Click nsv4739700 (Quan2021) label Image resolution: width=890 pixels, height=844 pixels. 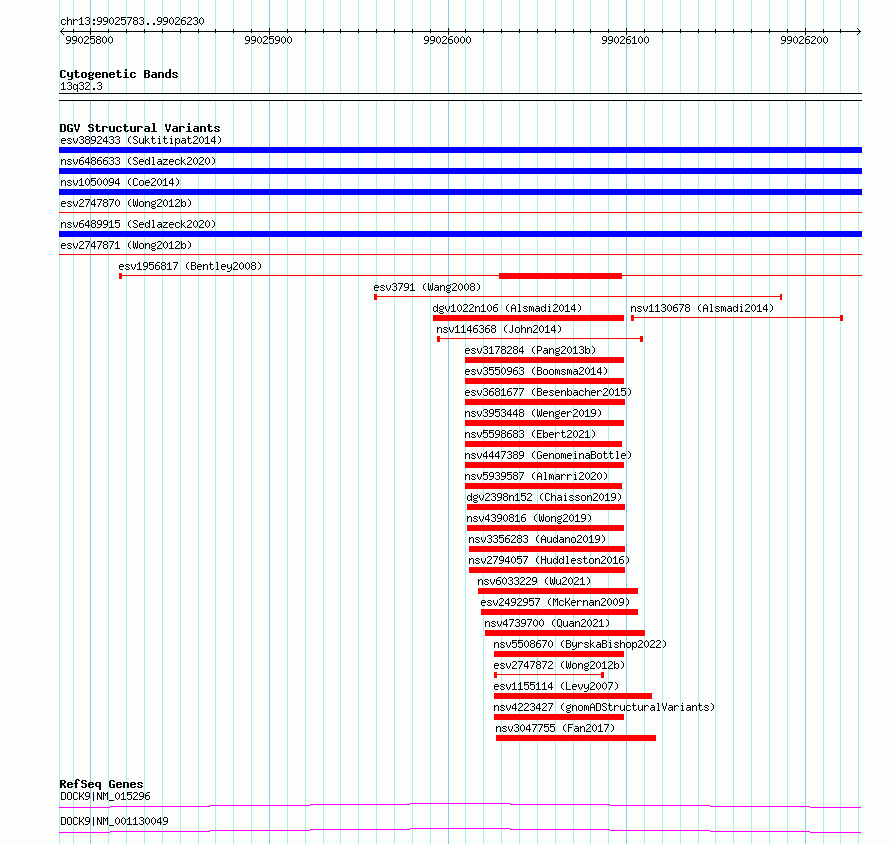(x=547, y=623)
